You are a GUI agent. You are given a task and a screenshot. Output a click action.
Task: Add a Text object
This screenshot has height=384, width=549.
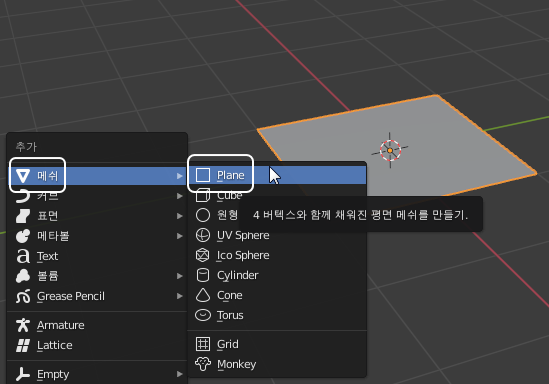97,256
